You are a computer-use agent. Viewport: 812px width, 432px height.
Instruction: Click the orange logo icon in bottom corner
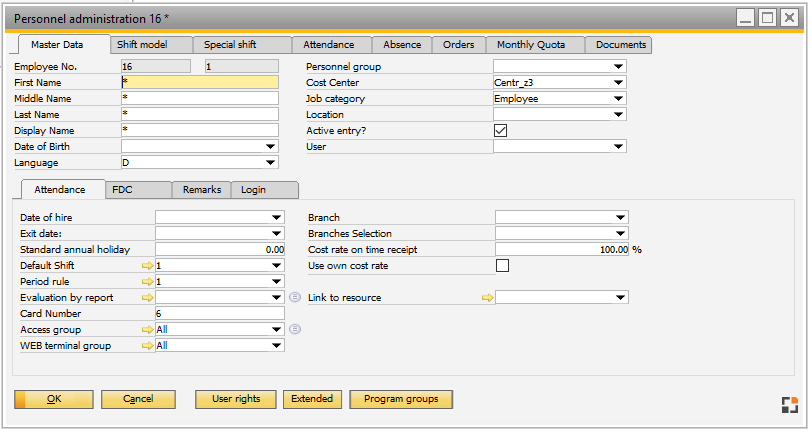tap(789, 404)
